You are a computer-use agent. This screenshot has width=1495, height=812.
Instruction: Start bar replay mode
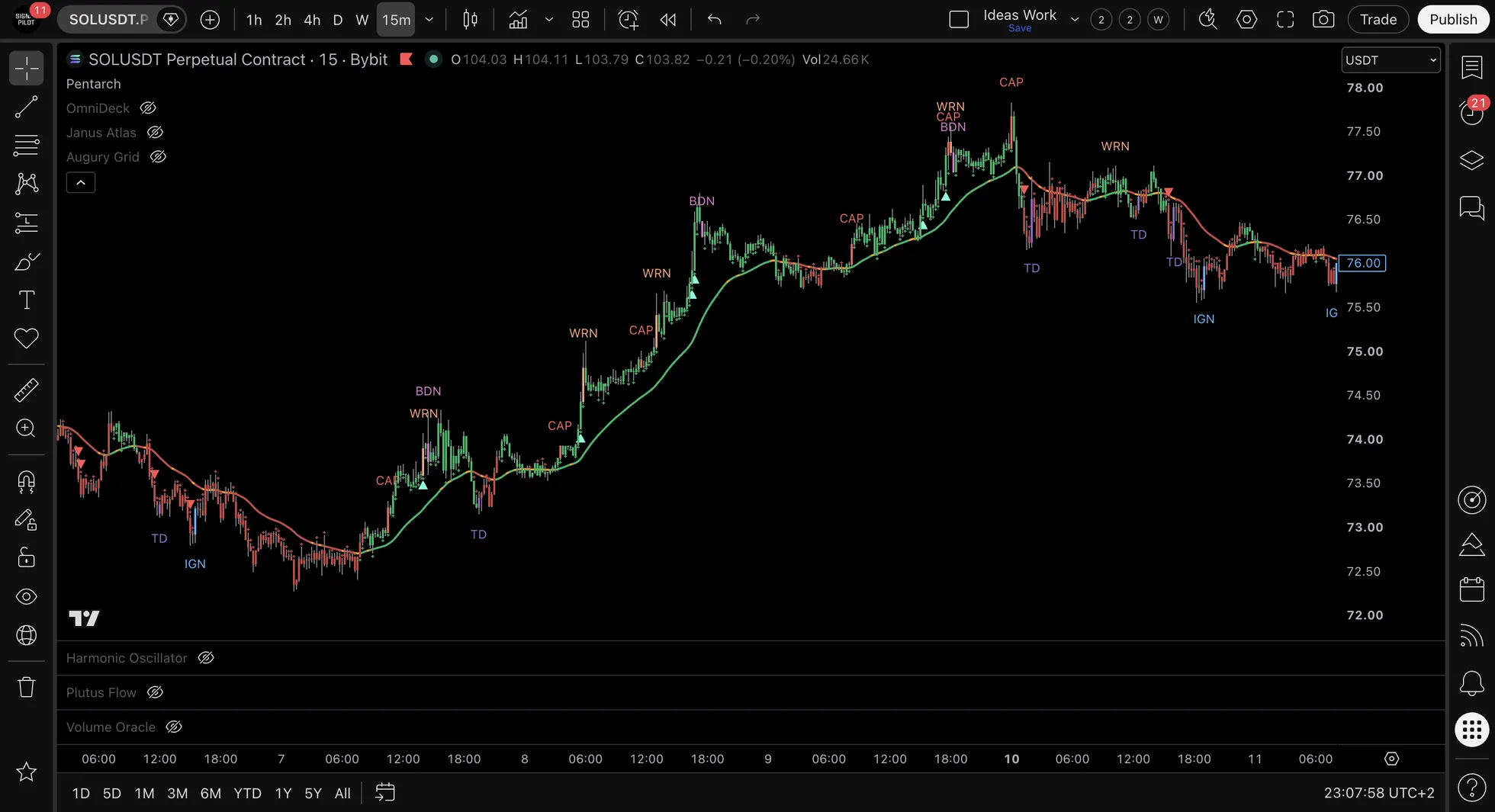[x=668, y=20]
